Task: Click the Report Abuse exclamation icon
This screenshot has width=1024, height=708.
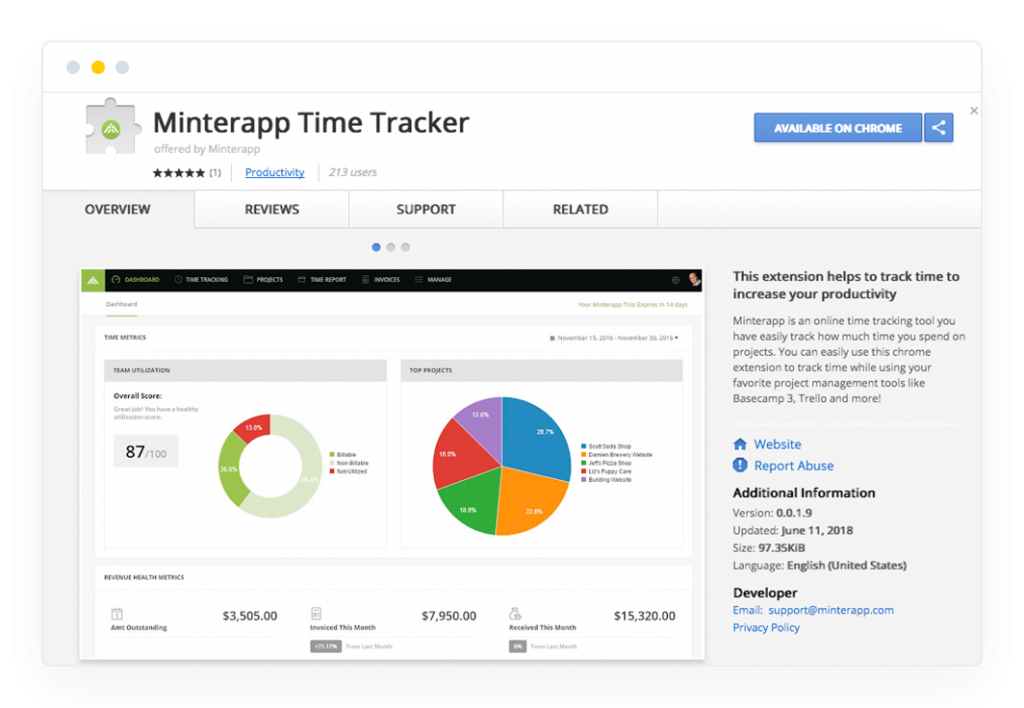Action: click(x=740, y=465)
